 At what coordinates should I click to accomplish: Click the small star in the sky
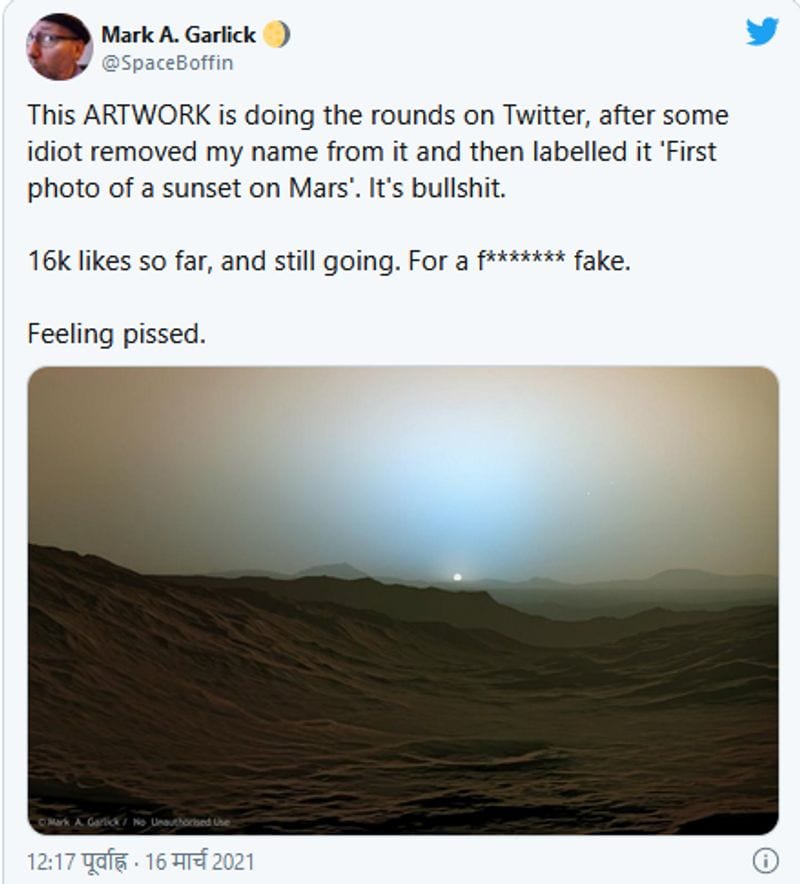(588, 493)
